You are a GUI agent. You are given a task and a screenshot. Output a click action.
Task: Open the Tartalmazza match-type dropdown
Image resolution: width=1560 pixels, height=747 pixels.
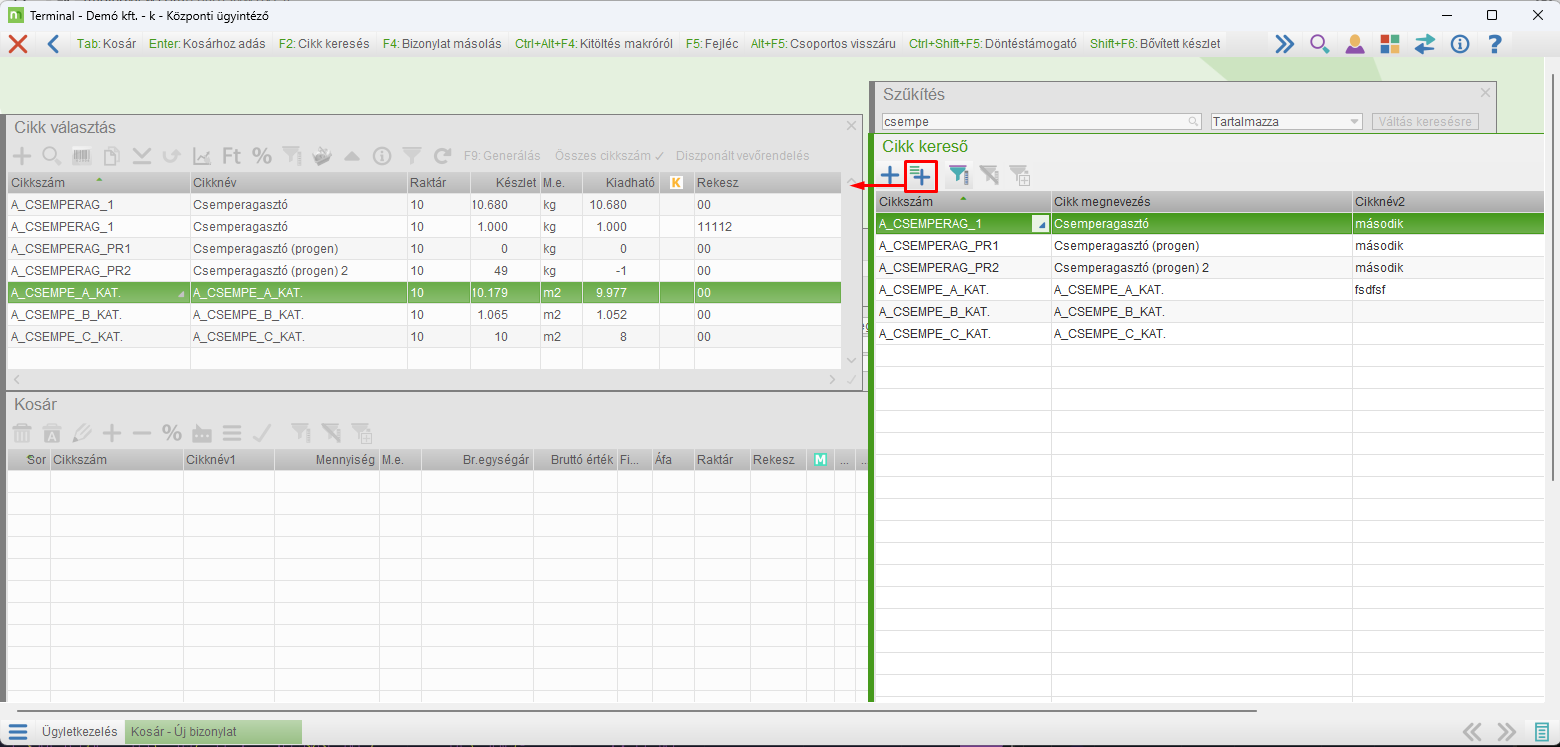(1286, 121)
